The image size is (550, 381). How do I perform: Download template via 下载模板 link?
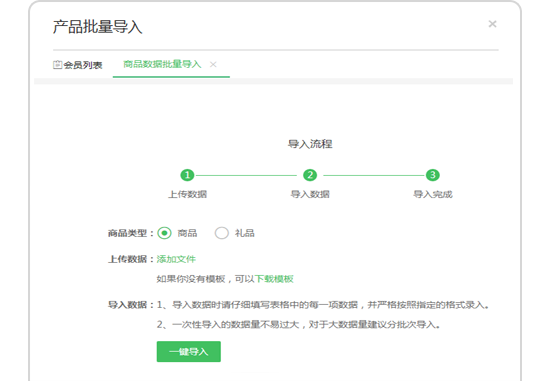(x=274, y=279)
